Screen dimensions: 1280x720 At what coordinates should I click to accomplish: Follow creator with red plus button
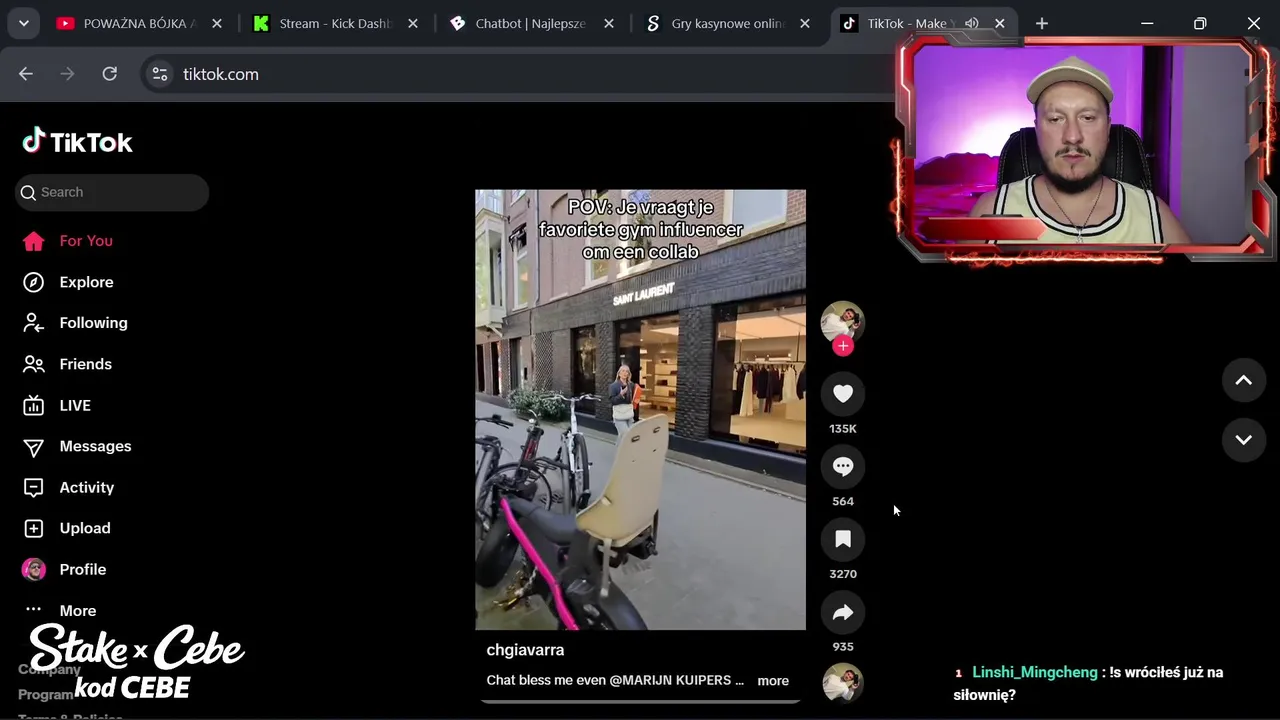point(843,346)
